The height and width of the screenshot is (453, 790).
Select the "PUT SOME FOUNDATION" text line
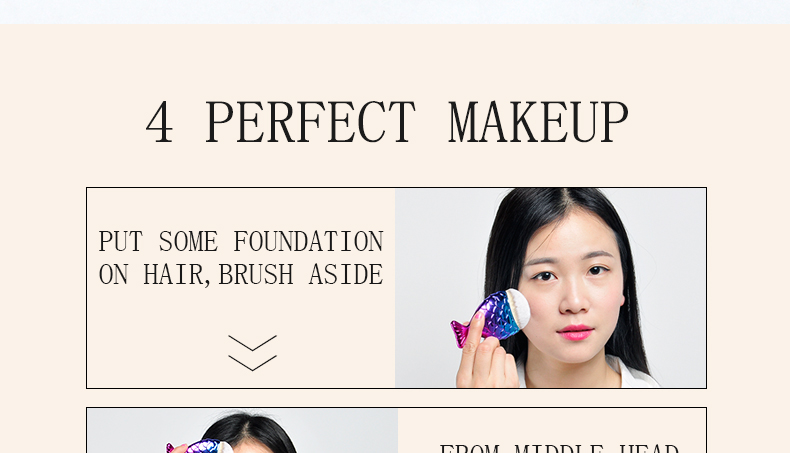coord(241,241)
